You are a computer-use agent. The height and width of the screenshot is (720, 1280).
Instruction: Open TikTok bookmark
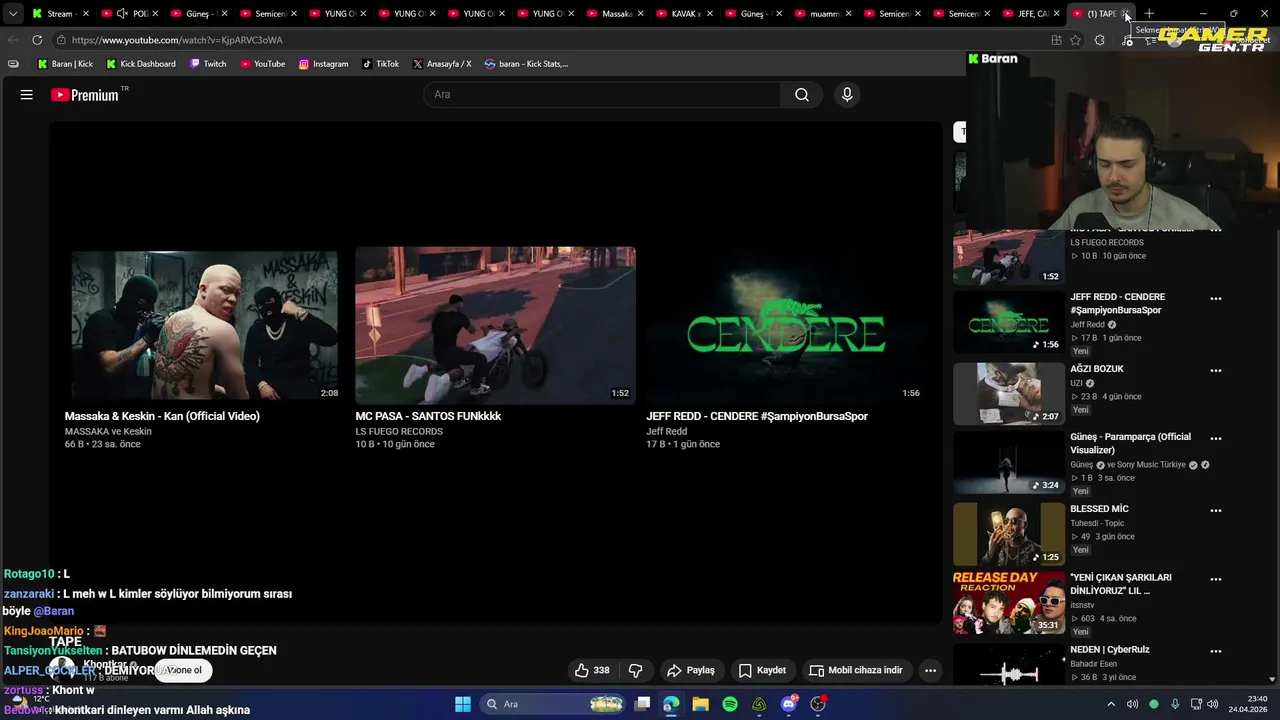tap(380, 64)
